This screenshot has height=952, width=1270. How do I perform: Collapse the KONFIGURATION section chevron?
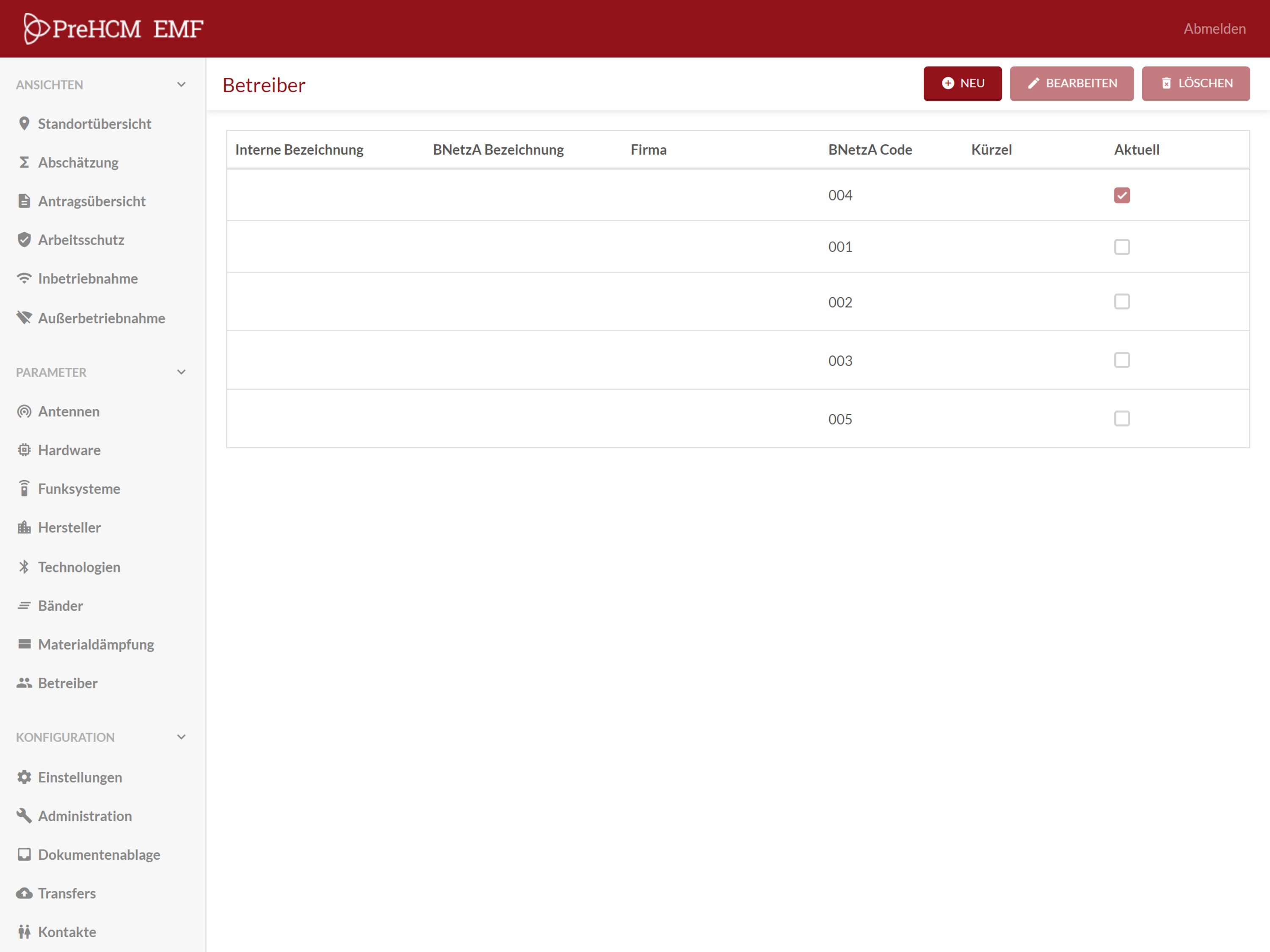coord(182,737)
